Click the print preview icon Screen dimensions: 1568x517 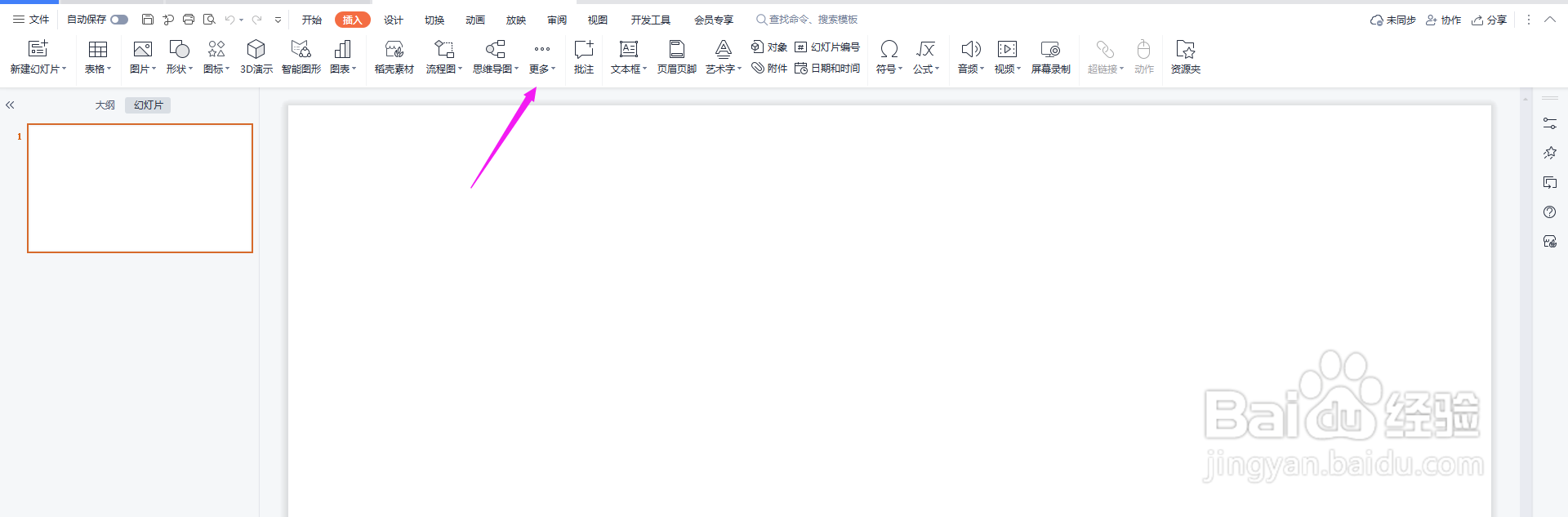click(x=209, y=20)
